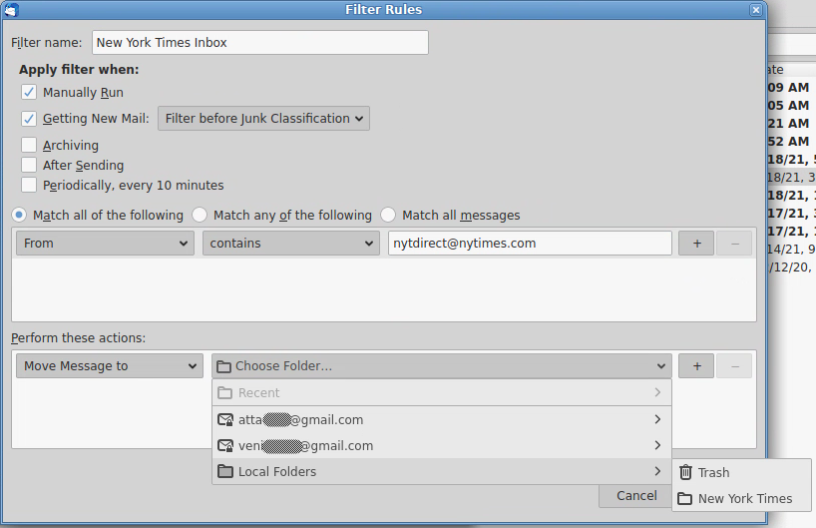Click the atta gmail account mail icon
Viewport: 816px width, 528px height.
pos(225,419)
